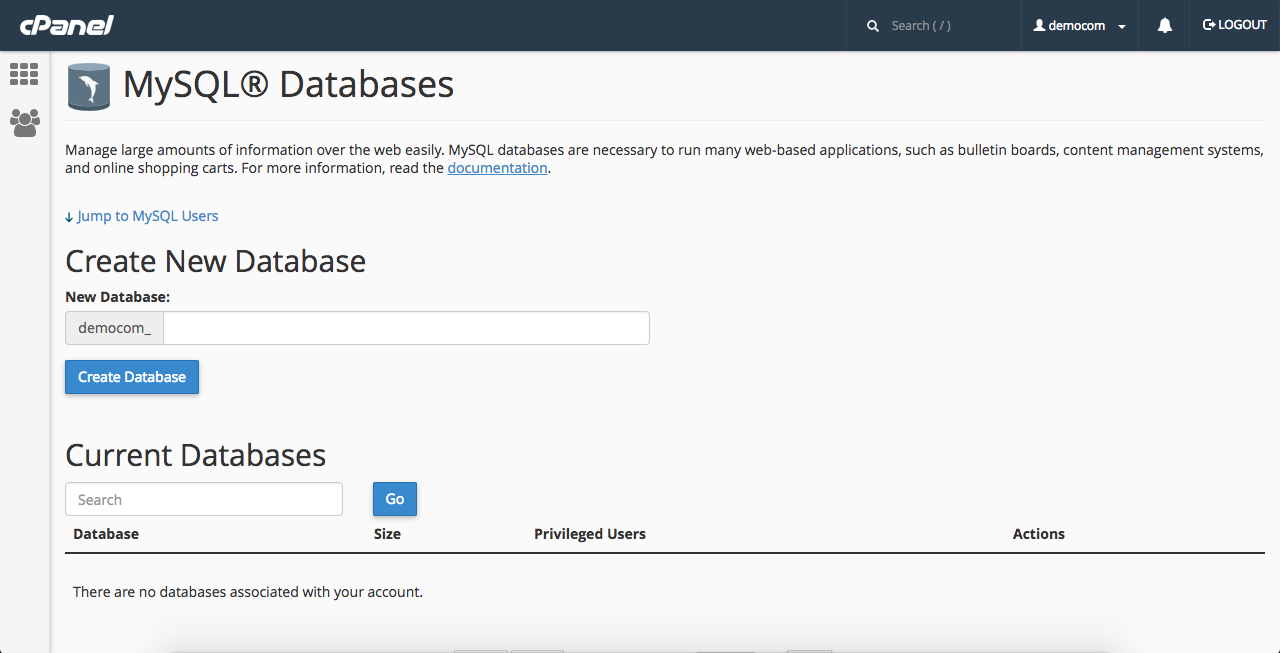Expand the democom user menu
Image resolution: width=1280 pixels, height=653 pixels.
click(1079, 25)
